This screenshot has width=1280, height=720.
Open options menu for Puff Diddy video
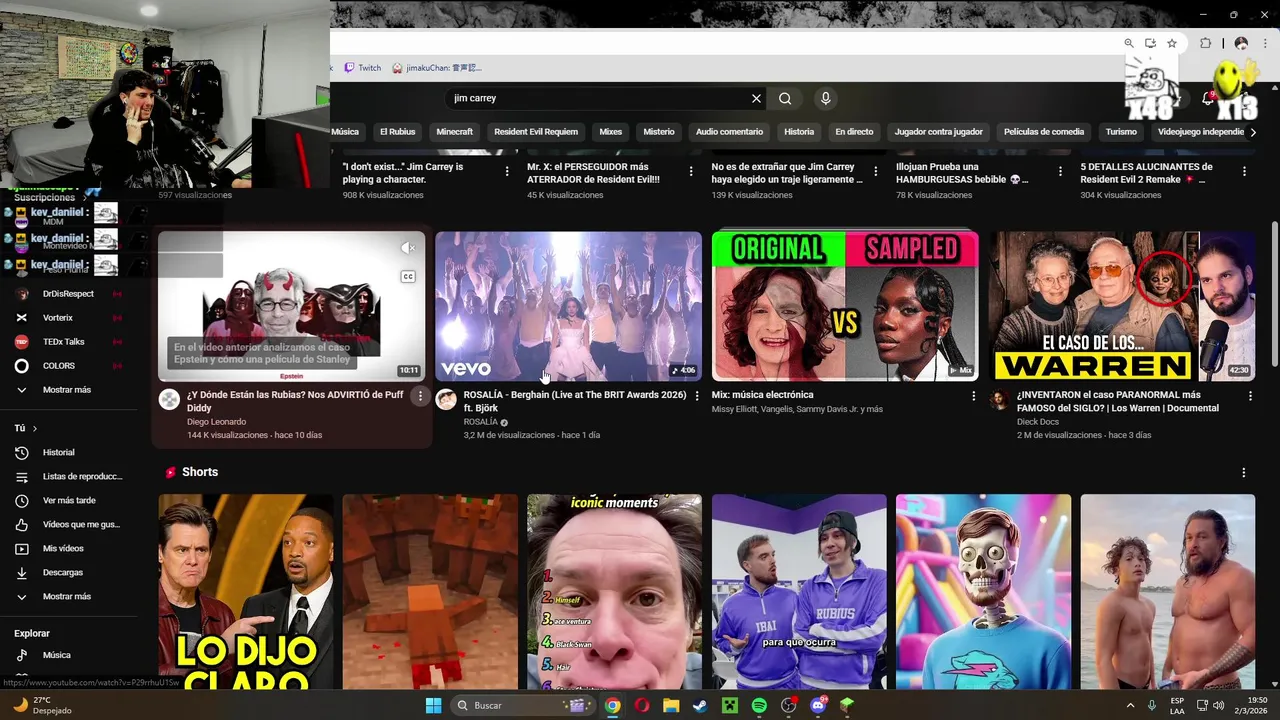tap(420, 396)
